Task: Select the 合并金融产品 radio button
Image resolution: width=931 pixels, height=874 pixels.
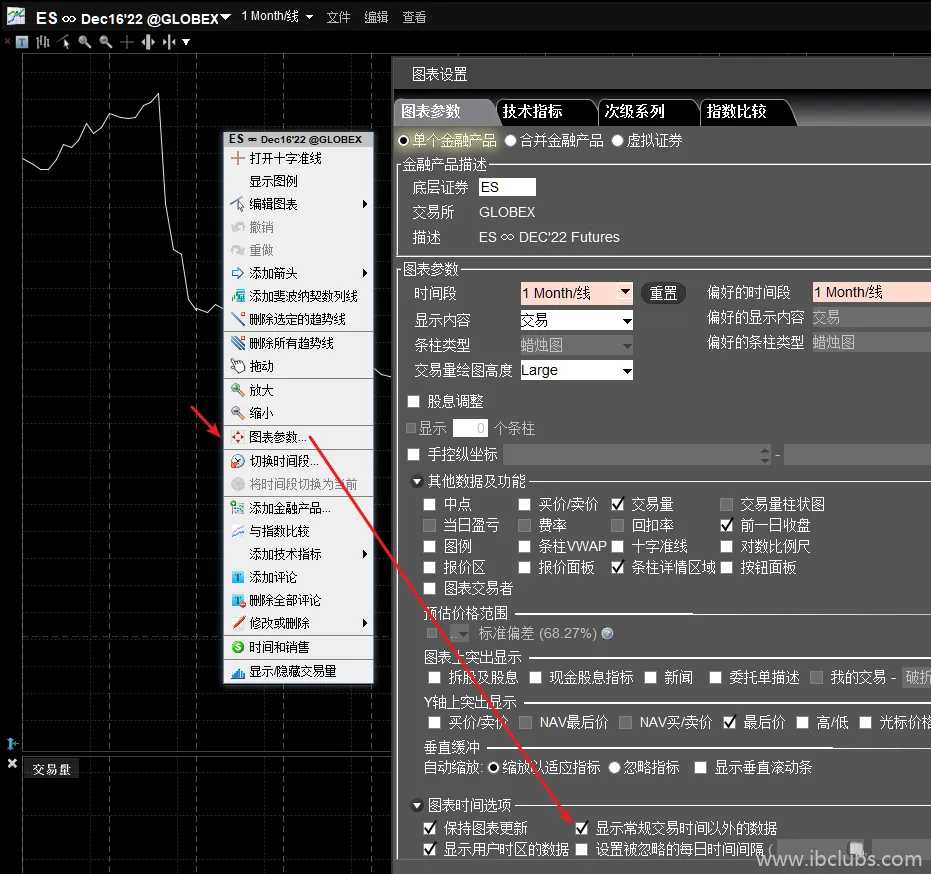Action: click(511, 141)
